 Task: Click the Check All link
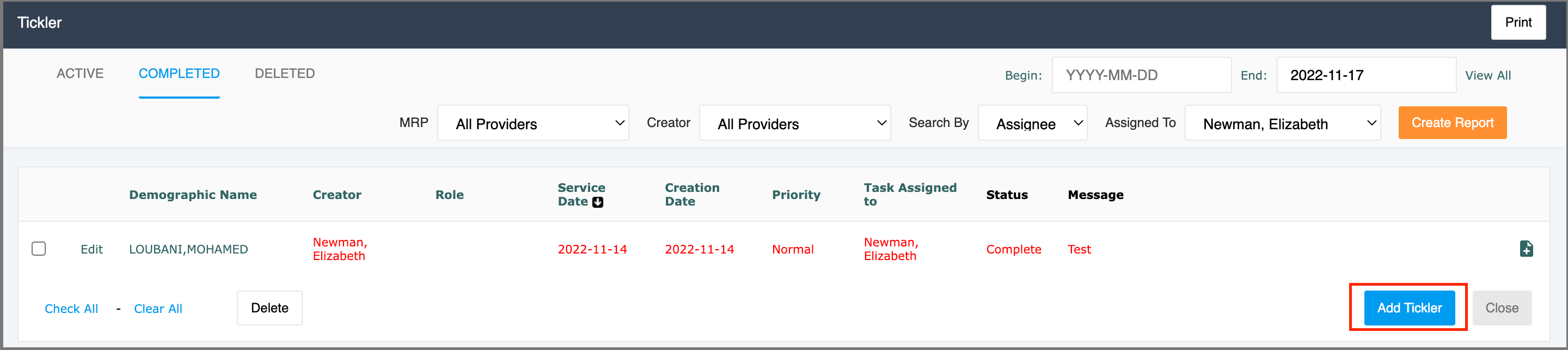[71, 309]
